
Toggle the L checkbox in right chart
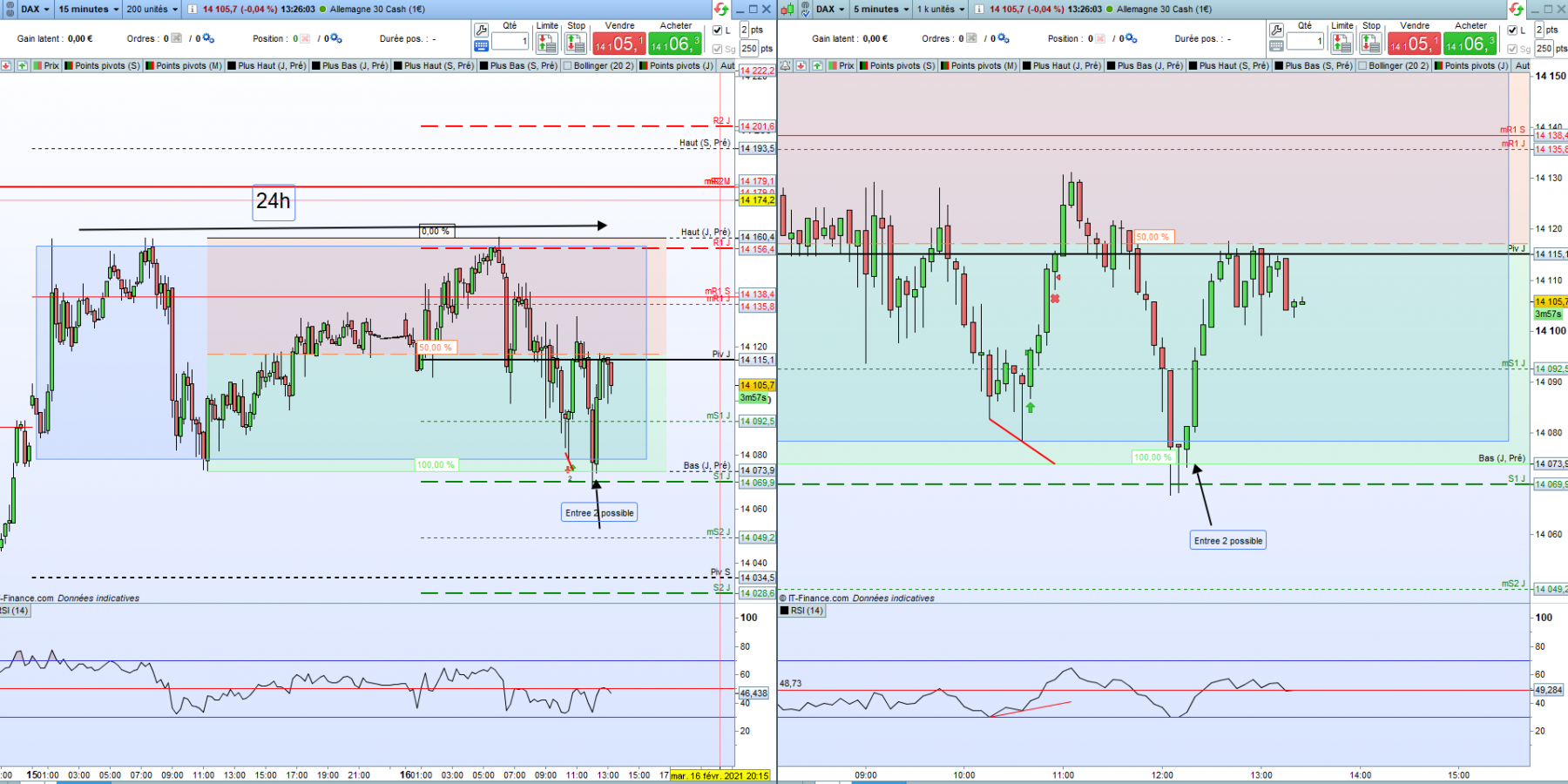click(1512, 30)
